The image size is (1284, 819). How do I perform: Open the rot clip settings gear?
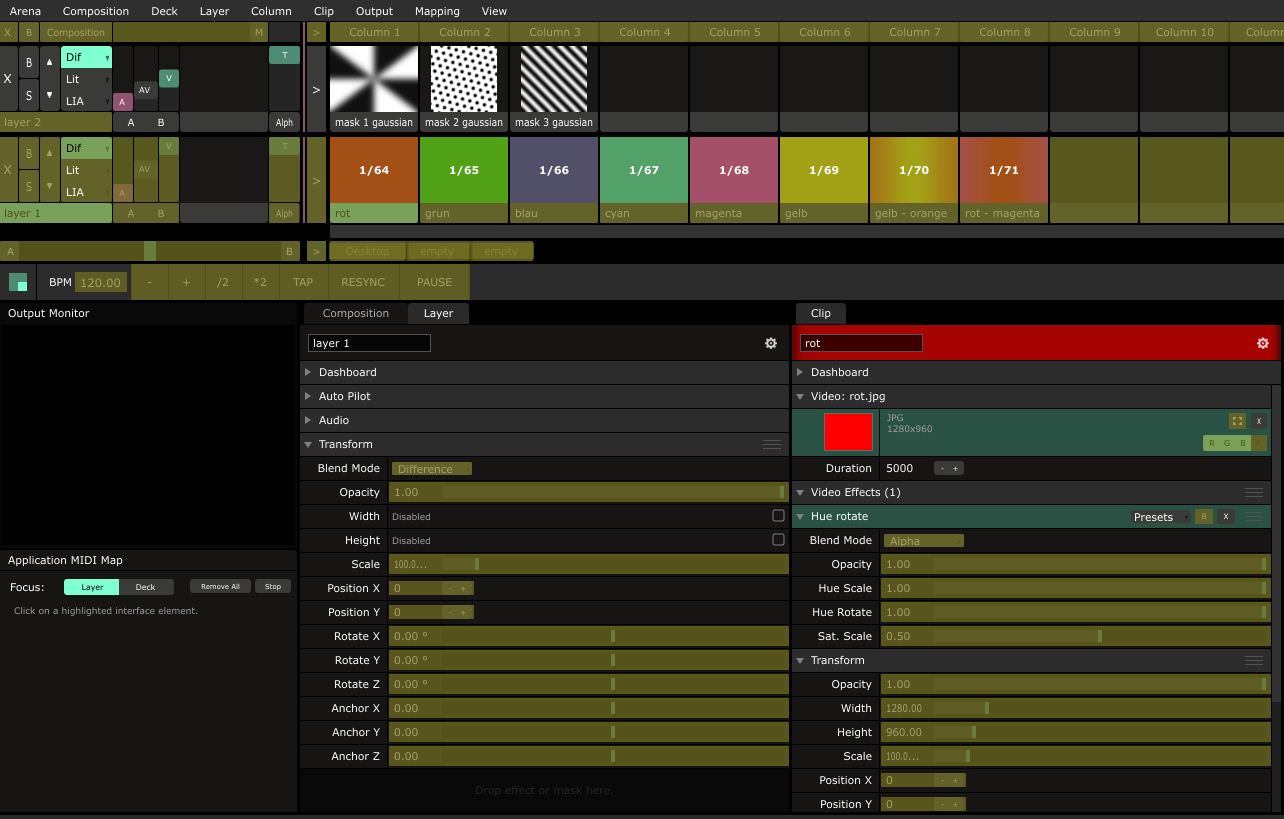point(1262,343)
